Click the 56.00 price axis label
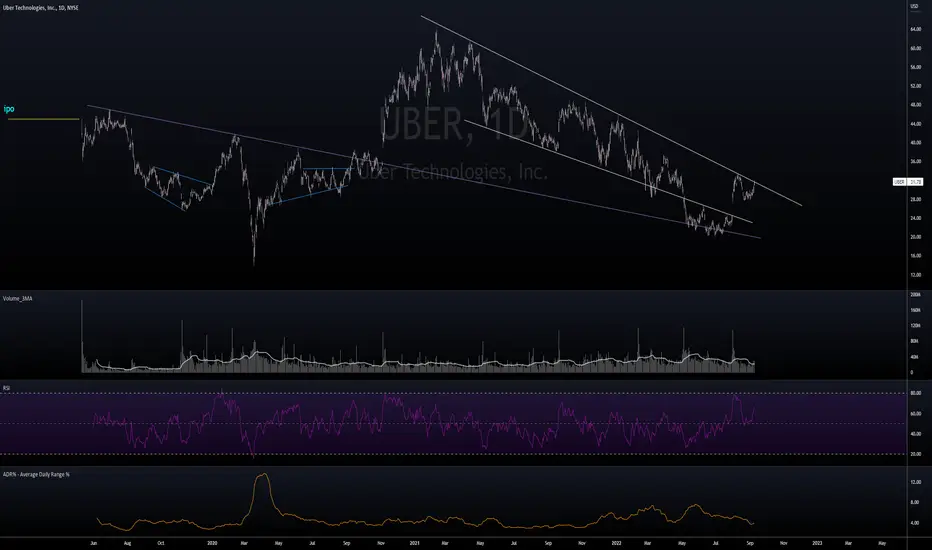This screenshot has height=550, width=932. point(915,67)
